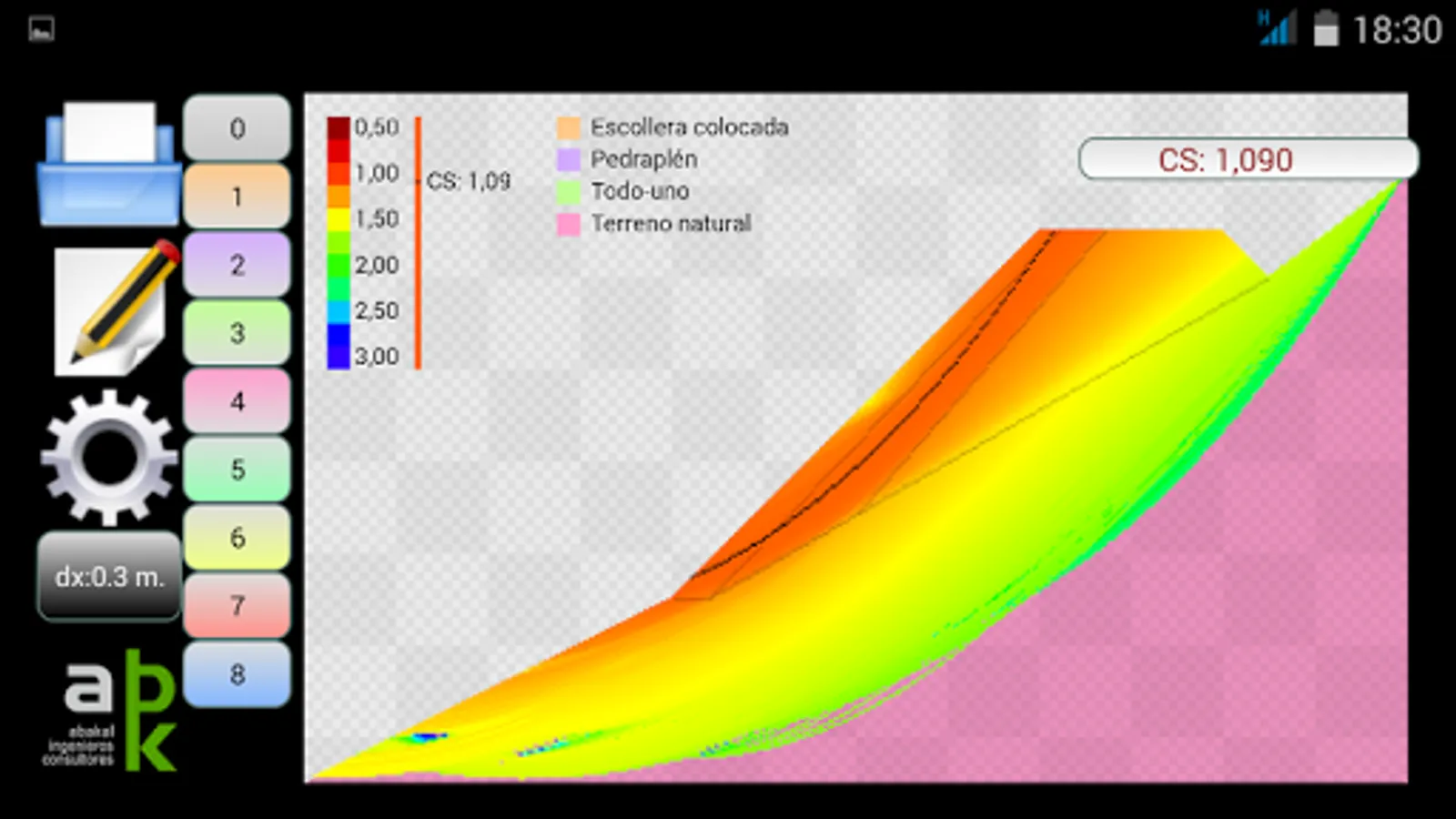The height and width of the screenshot is (819, 1456).
Task: Click the Todo-uno legend label
Action: (x=640, y=191)
